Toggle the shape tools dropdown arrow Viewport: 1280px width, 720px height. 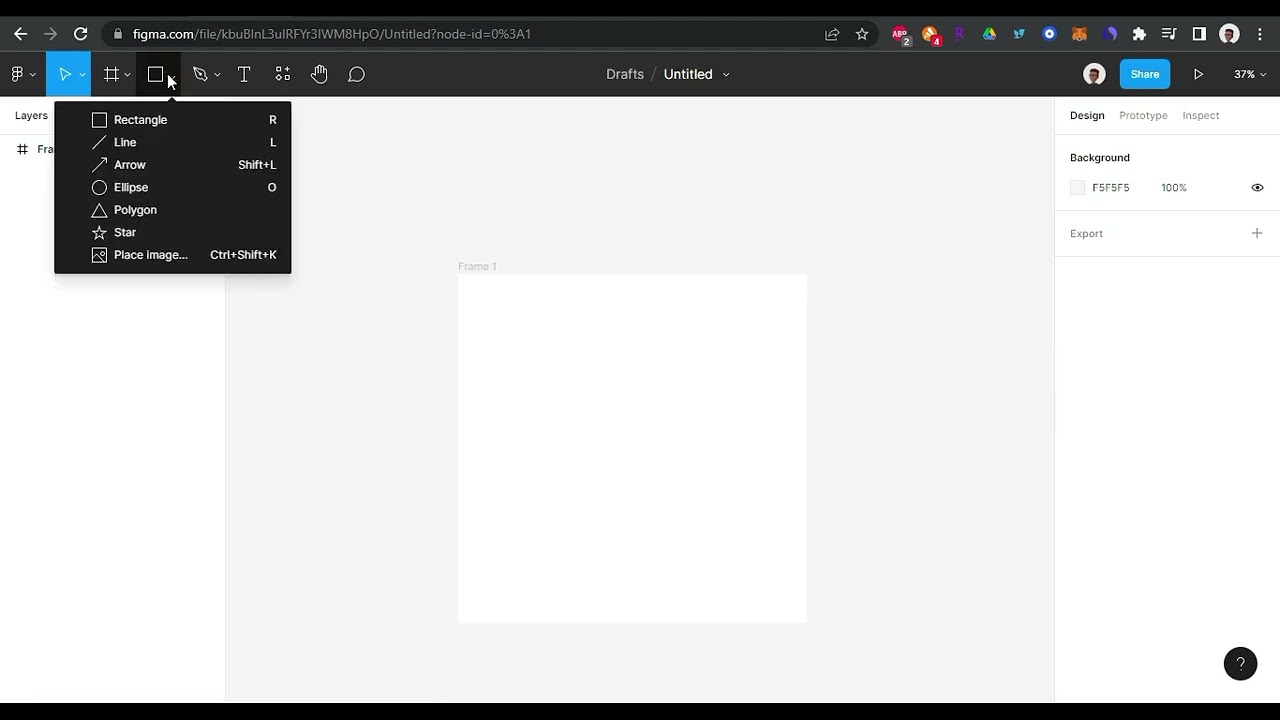pyautogui.click(x=172, y=75)
